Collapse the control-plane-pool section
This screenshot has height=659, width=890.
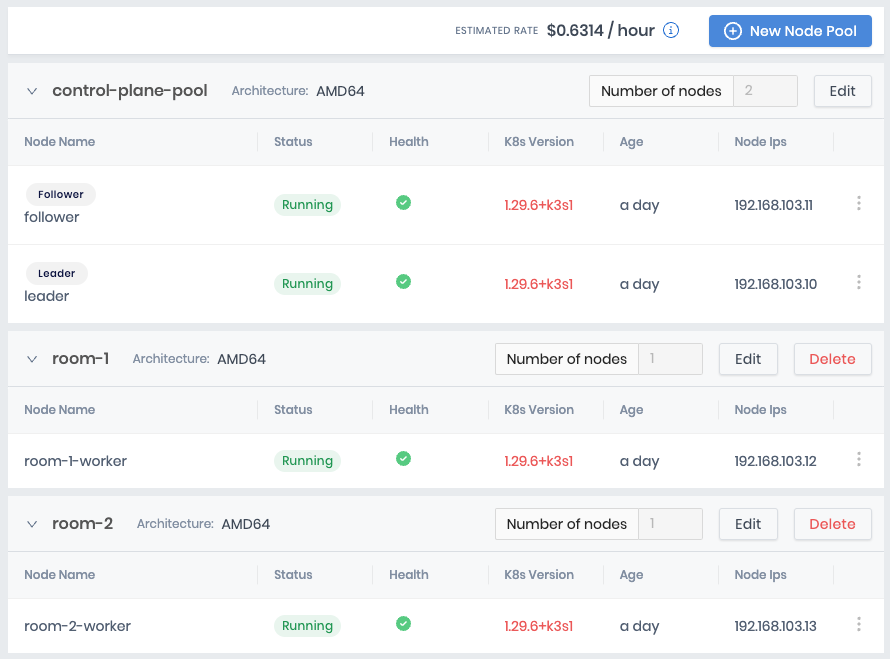coord(32,91)
